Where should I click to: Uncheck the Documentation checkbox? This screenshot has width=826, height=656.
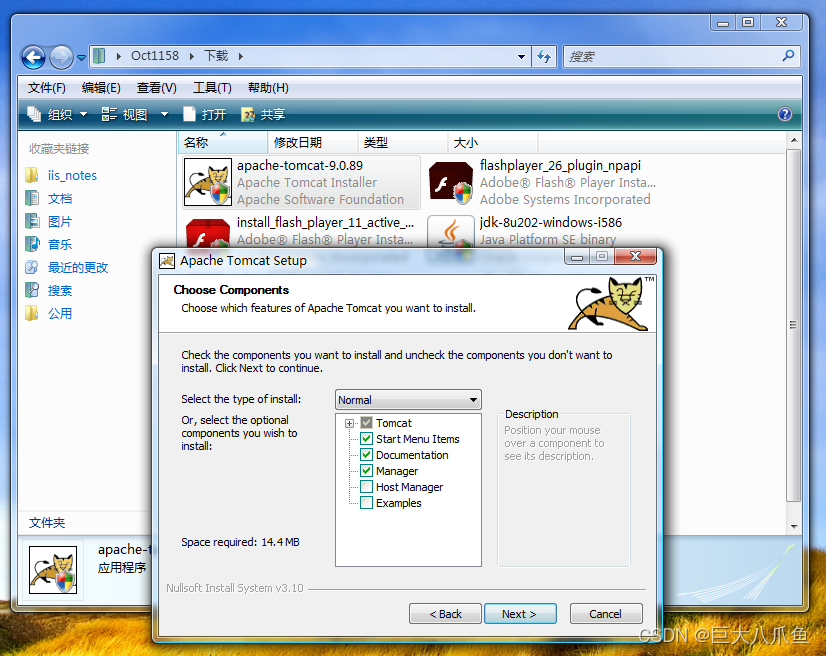pos(367,455)
